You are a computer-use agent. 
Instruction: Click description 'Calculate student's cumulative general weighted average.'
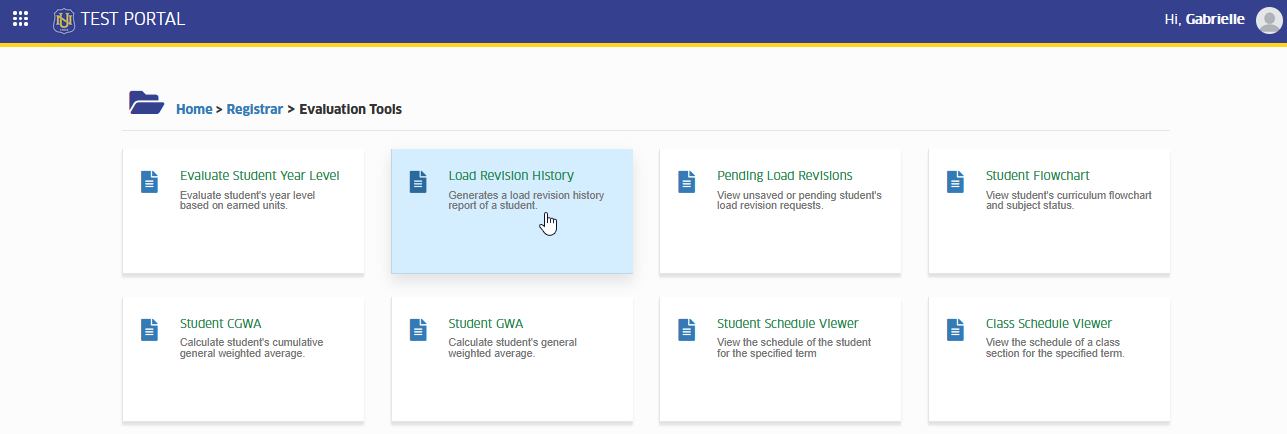(252, 348)
